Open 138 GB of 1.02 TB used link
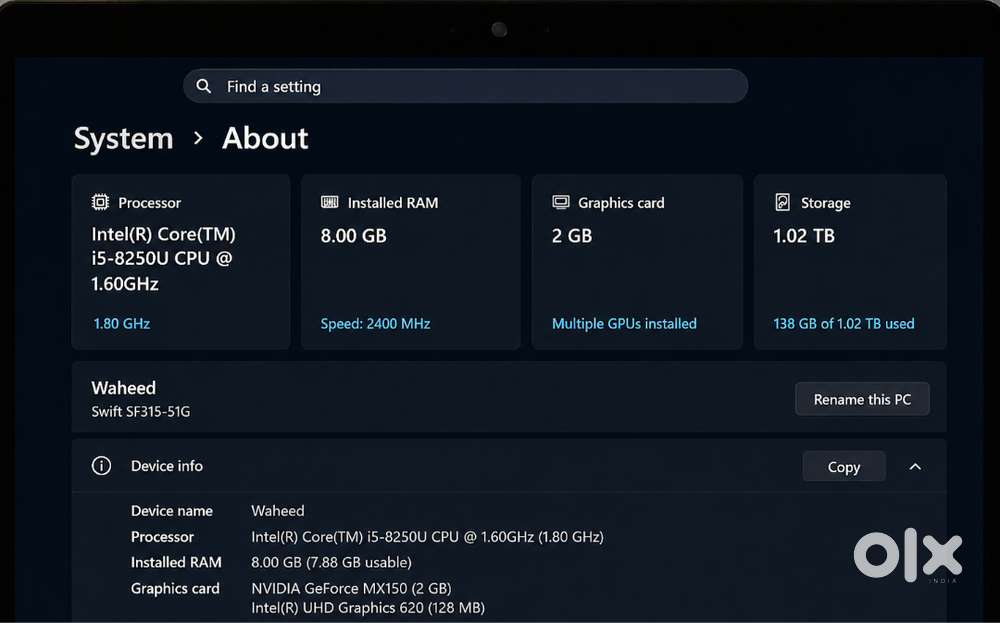This screenshot has width=1000, height=623. (x=844, y=323)
